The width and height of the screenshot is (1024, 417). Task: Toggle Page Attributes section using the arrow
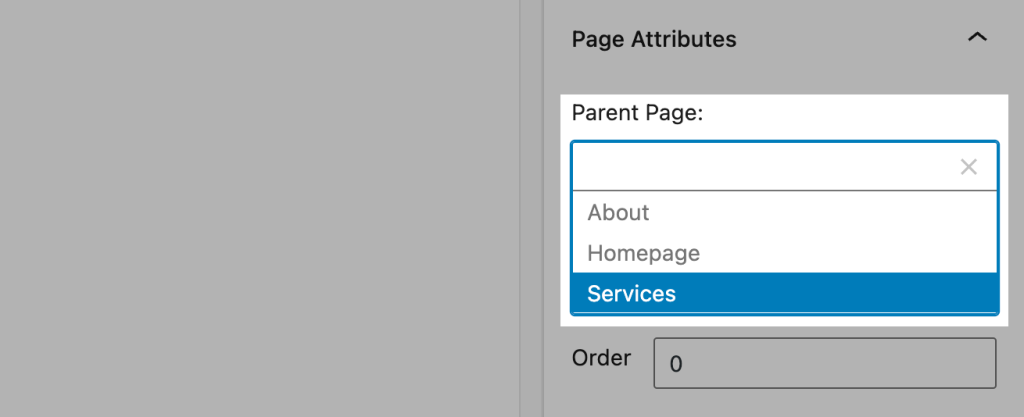tap(977, 39)
